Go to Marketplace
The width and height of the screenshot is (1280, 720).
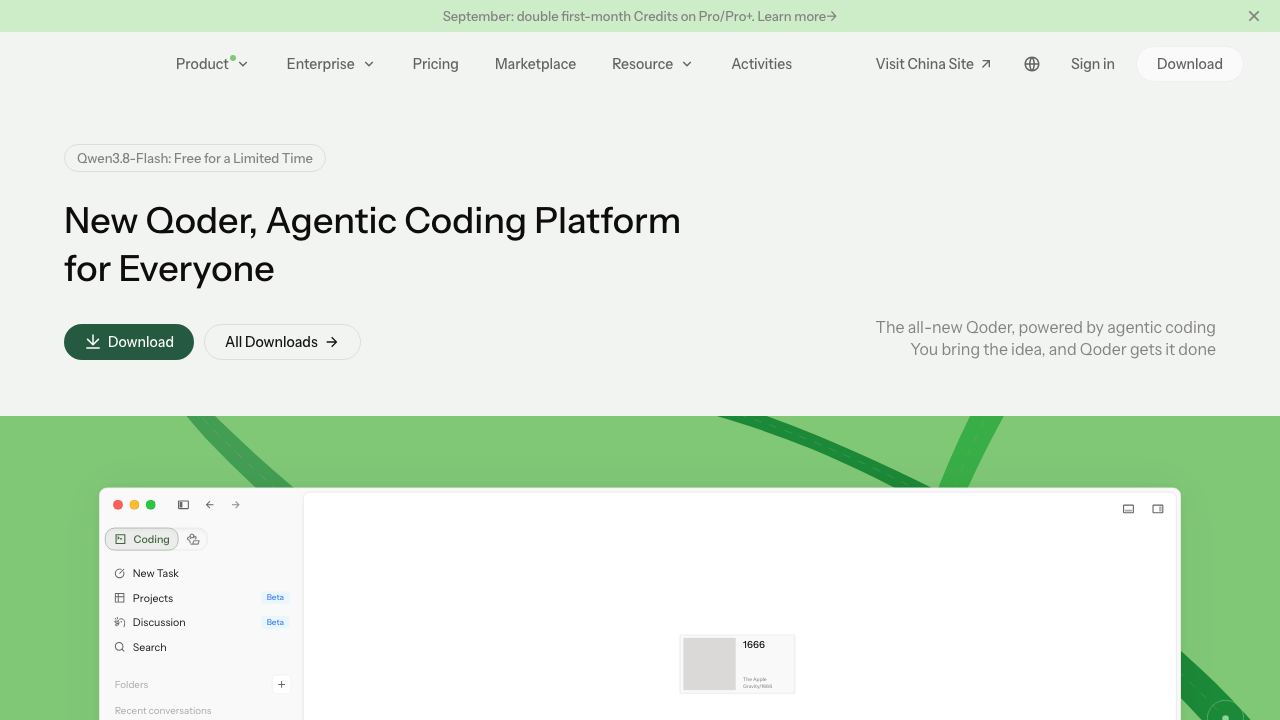coord(535,64)
